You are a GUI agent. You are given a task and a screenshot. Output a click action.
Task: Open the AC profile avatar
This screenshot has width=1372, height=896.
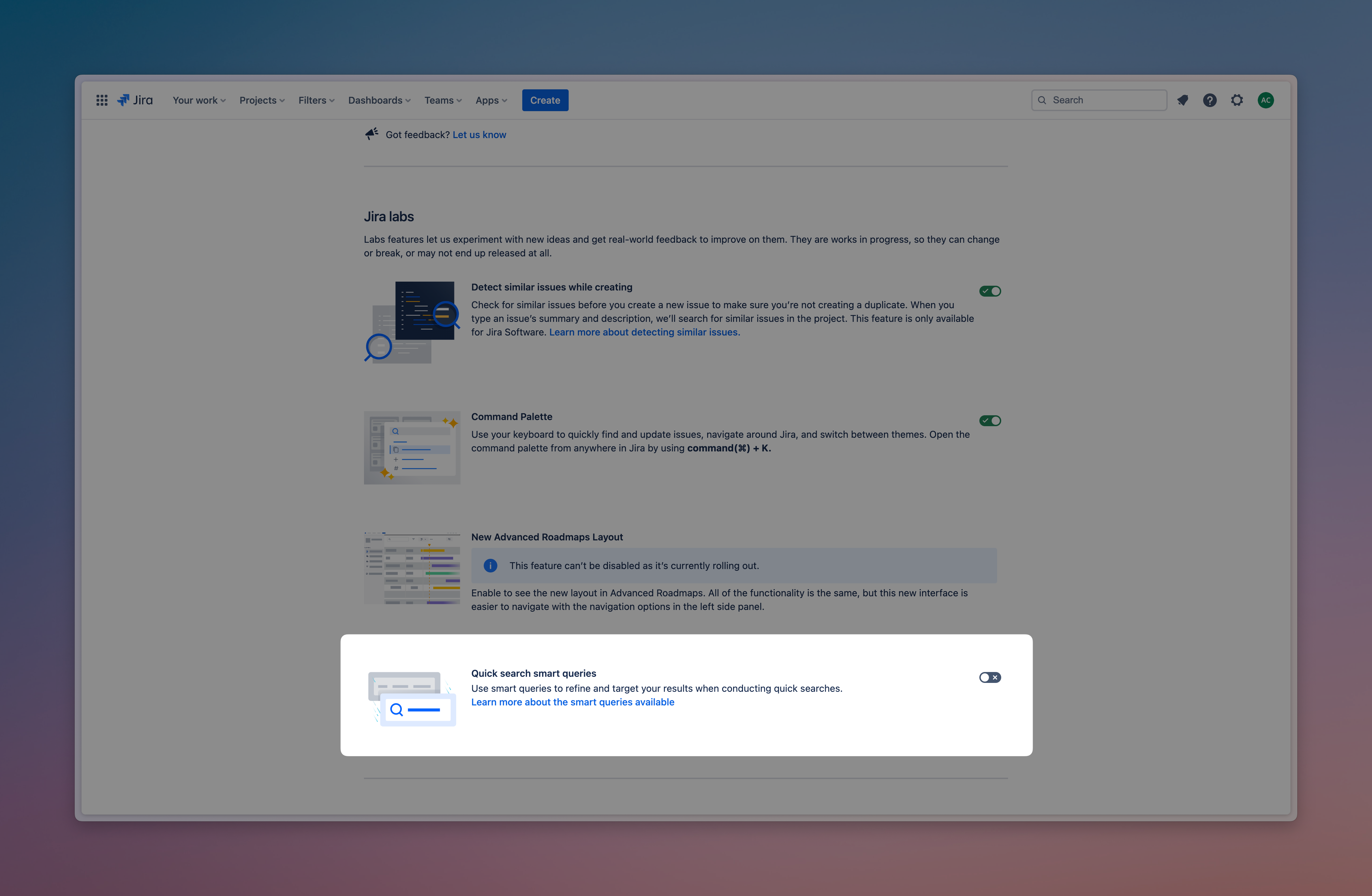pos(1266,100)
